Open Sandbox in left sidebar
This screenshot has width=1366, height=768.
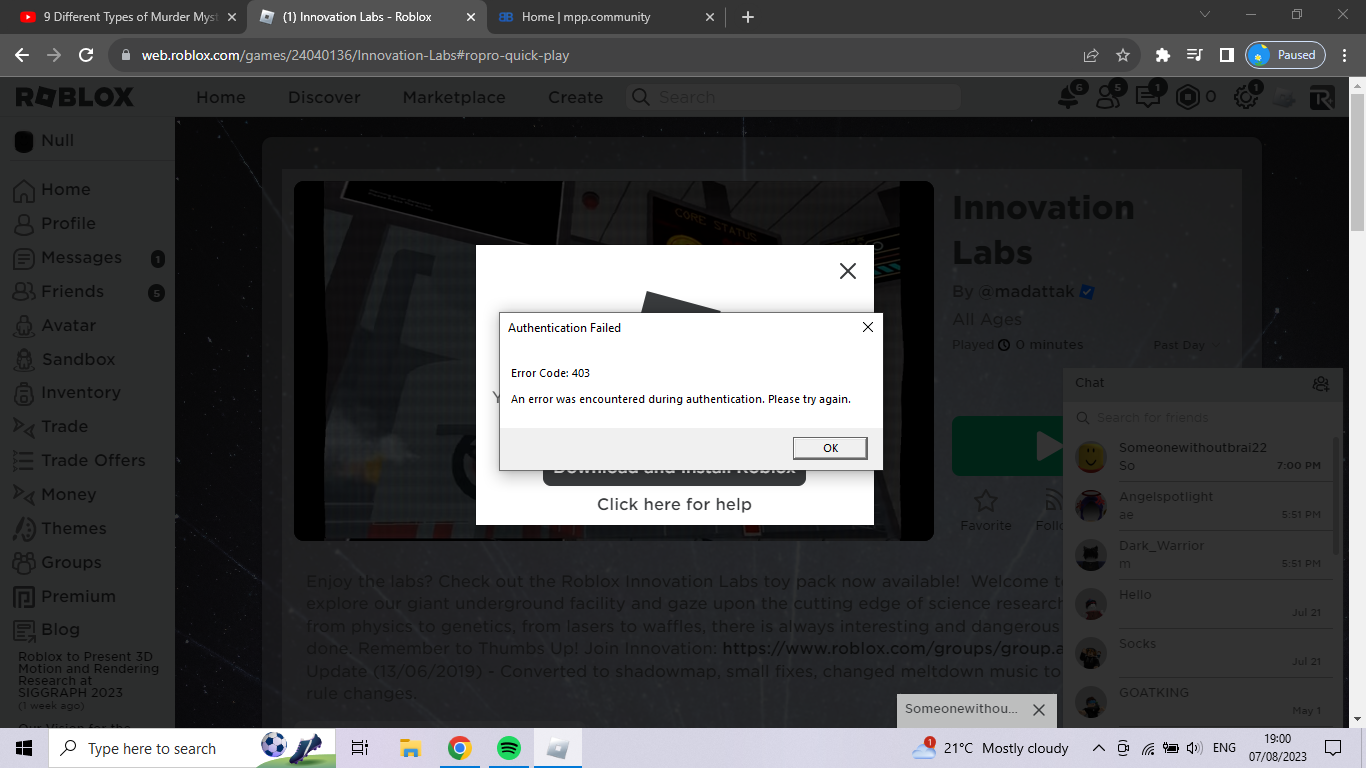pyautogui.click(x=78, y=359)
